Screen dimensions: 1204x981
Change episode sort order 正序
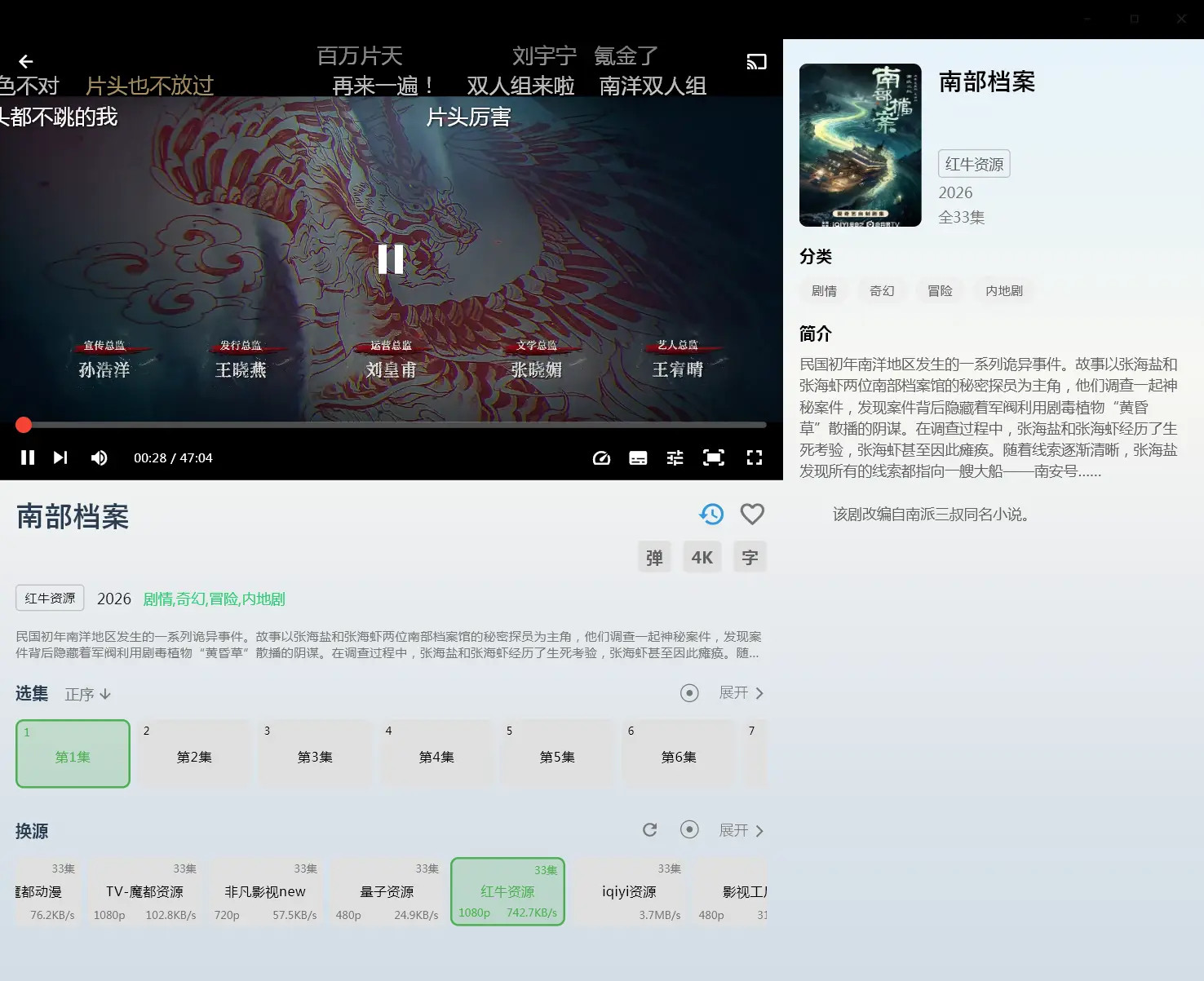tap(88, 694)
